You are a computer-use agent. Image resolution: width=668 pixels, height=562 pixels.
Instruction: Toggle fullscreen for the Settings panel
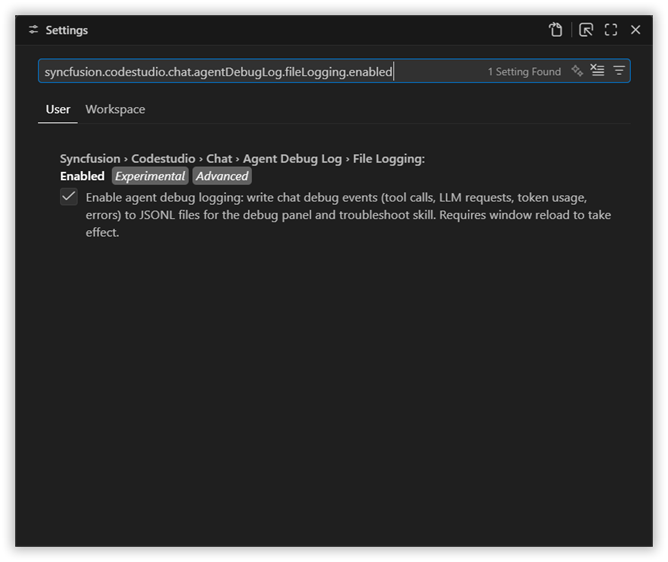click(611, 30)
